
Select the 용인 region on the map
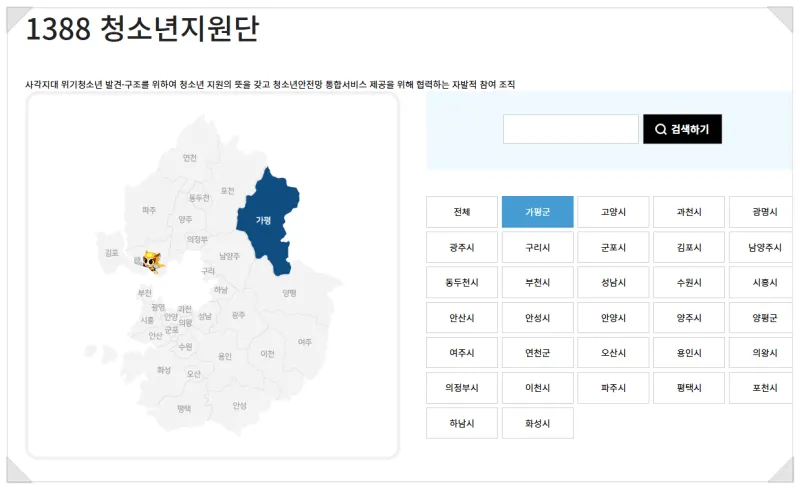(x=225, y=356)
